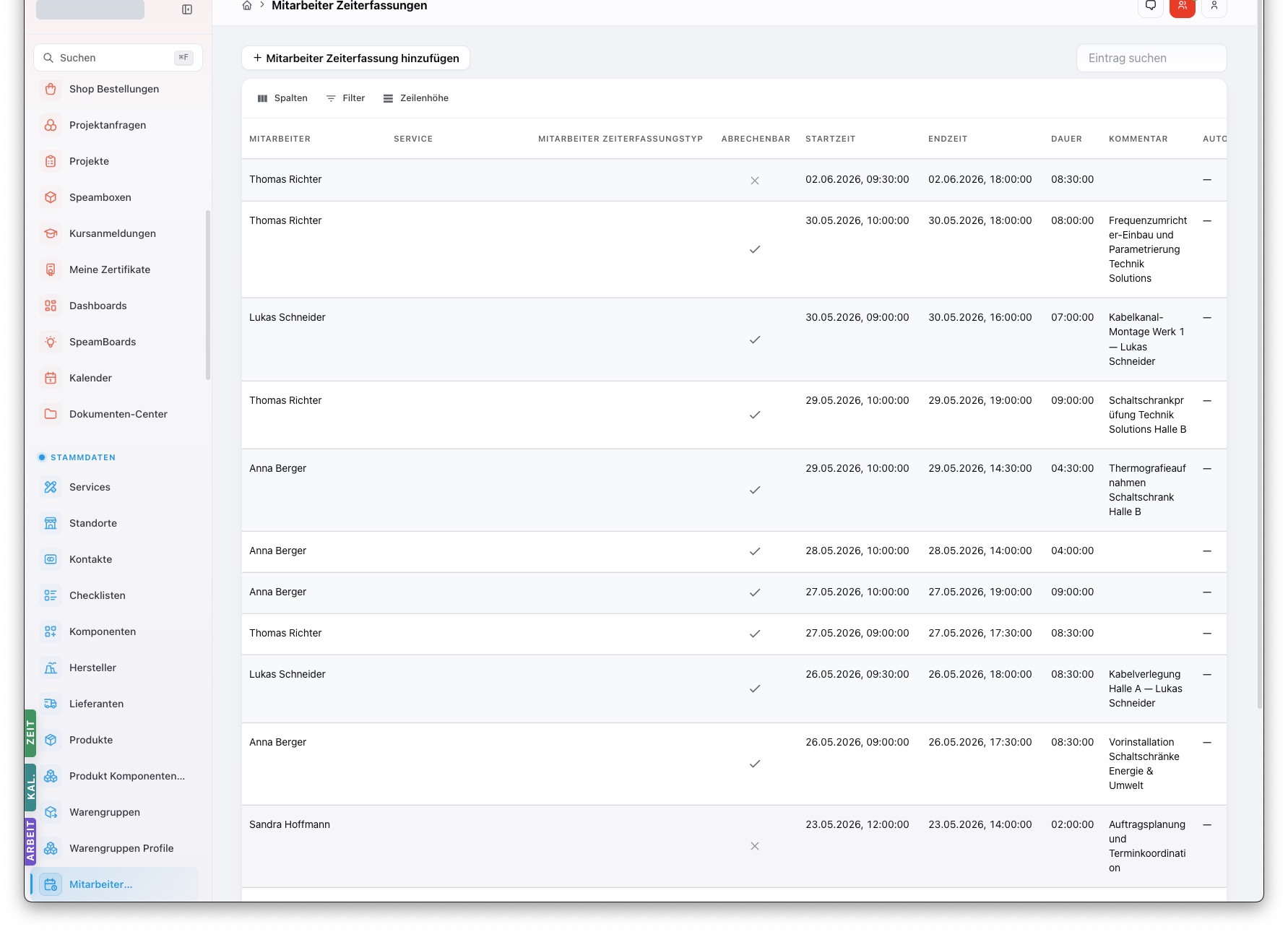Image resolution: width=1288 pixels, height=932 pixels.
Task: Toggle Abrechenbar cross in first Thomas Richter row
Action: (755, 181)
